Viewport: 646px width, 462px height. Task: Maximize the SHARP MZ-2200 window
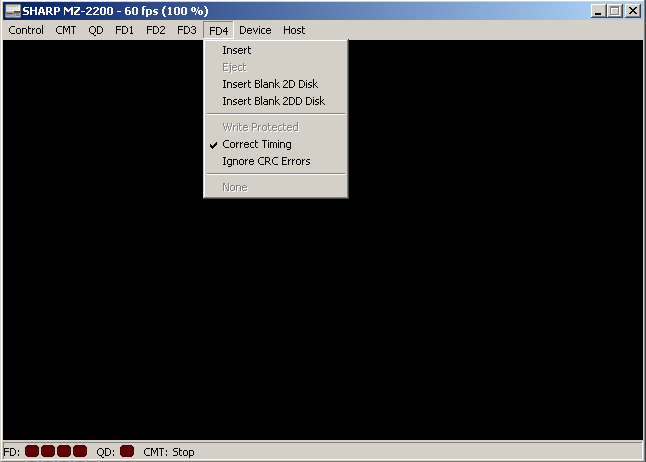click(x=614, y=11)
